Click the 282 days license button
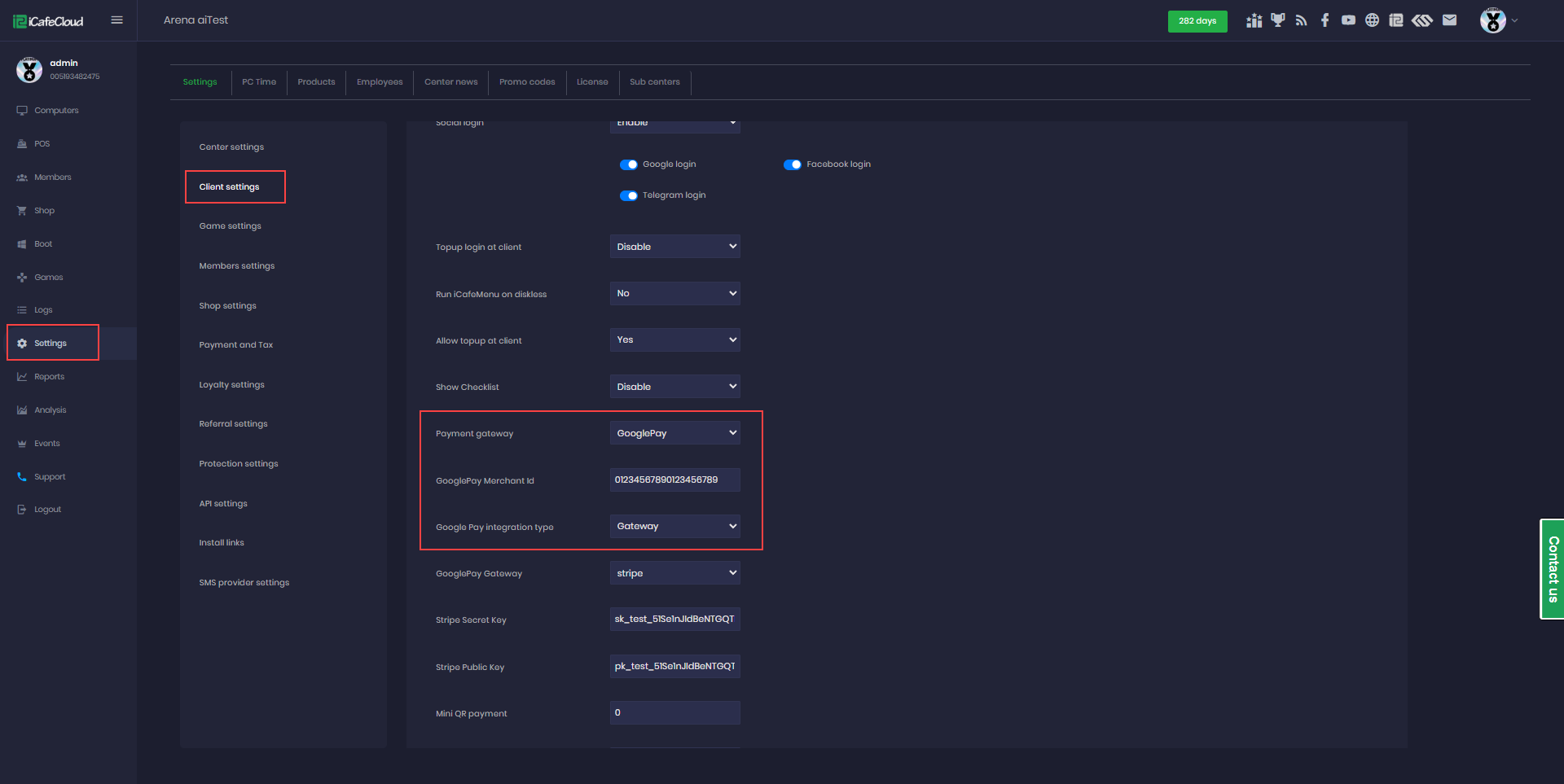The width and height of the screenshot is (1564, 784). (1197, 21)
